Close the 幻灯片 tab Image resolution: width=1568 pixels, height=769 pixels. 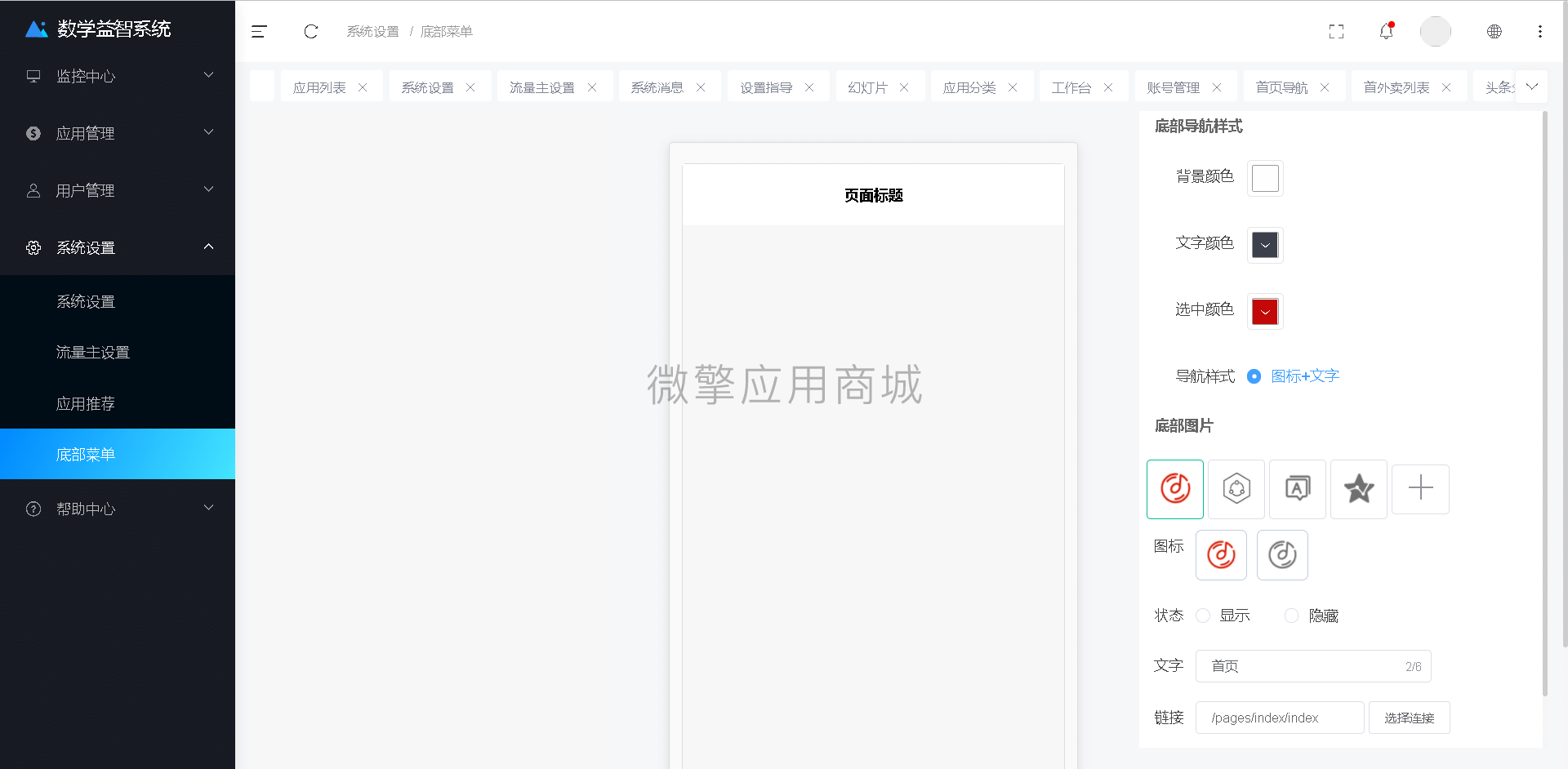tap(904, 87)
